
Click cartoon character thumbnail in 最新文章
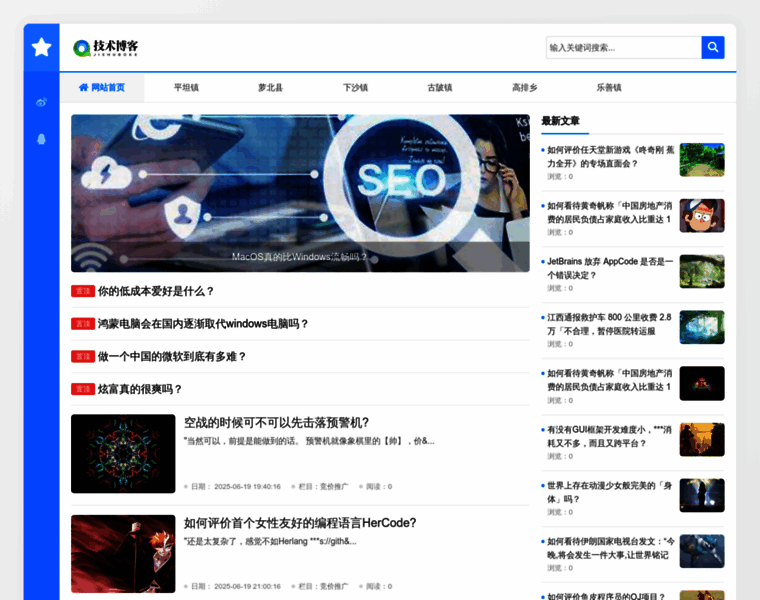702,216
